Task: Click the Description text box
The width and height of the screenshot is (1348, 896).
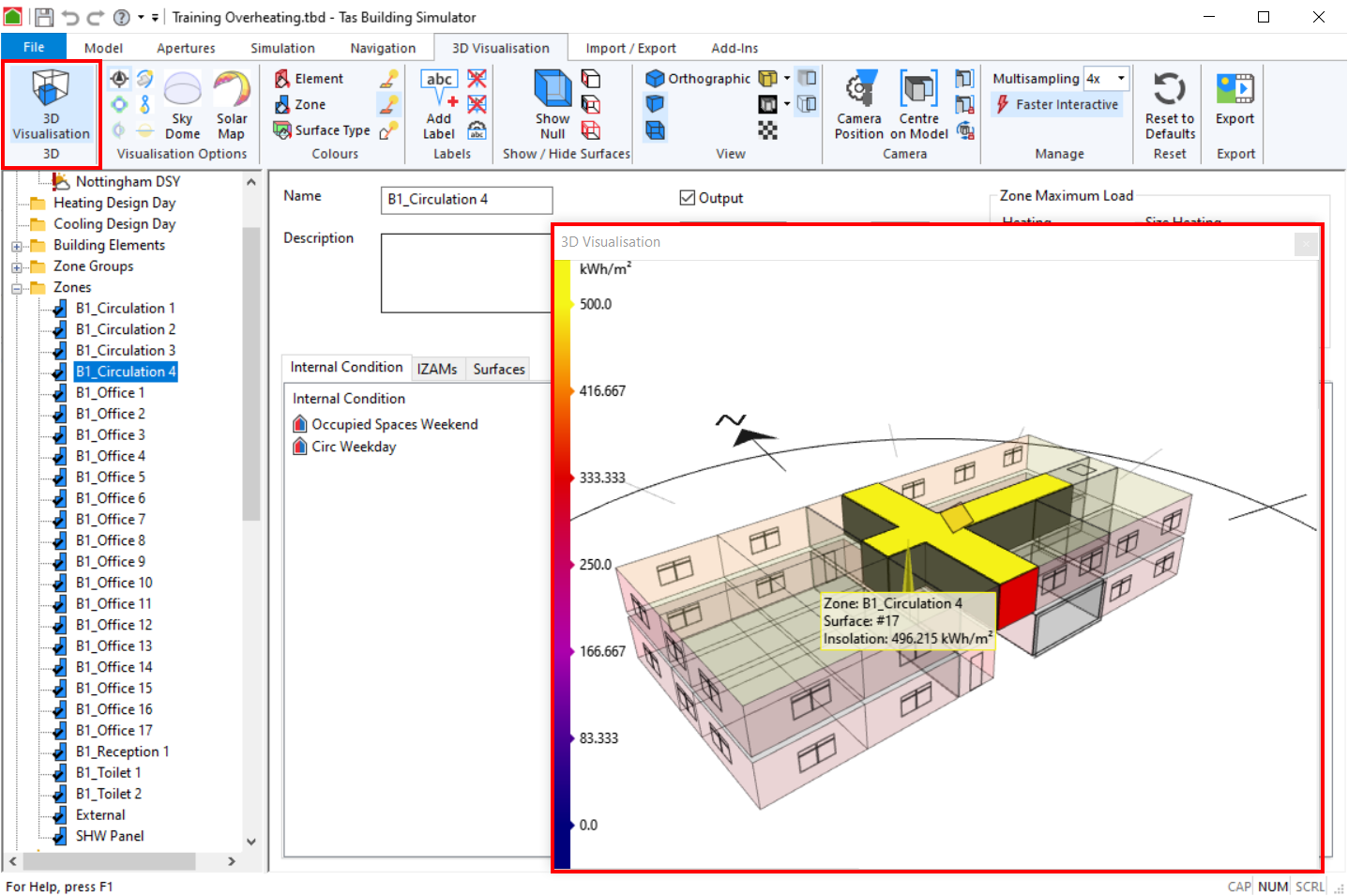Action: [466, 273]
